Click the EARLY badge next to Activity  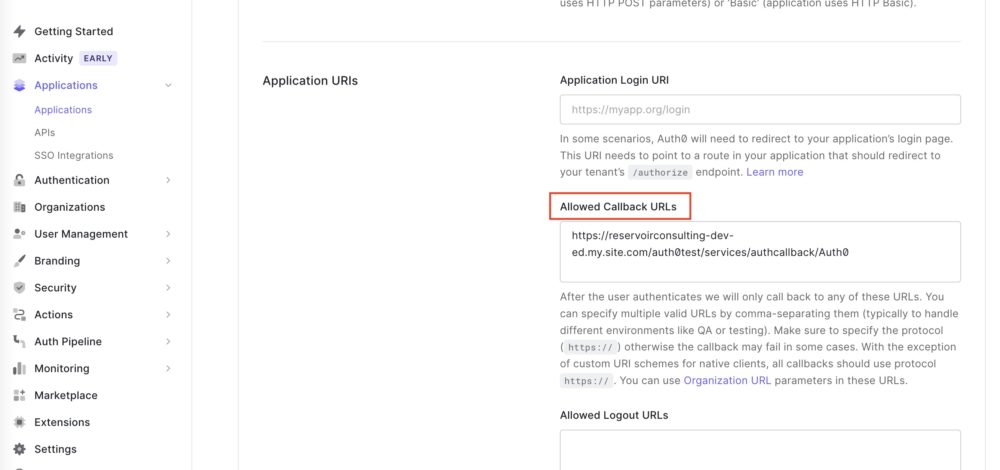pyautogui.click(x=98, y=59)
